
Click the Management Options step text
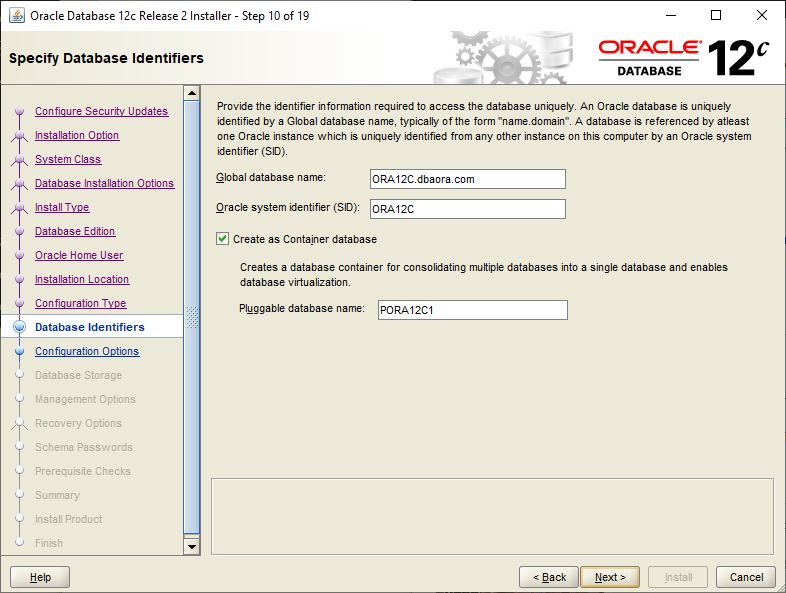coord(85,399)
